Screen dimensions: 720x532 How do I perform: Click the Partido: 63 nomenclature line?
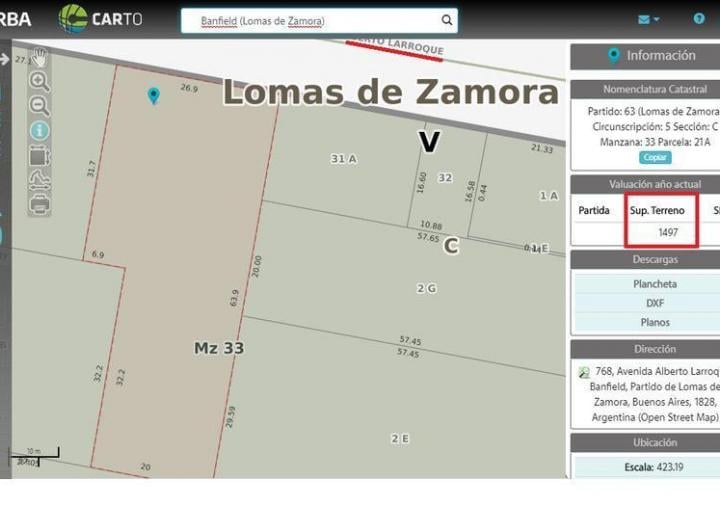pyautogui.click(x=654, y=111)
